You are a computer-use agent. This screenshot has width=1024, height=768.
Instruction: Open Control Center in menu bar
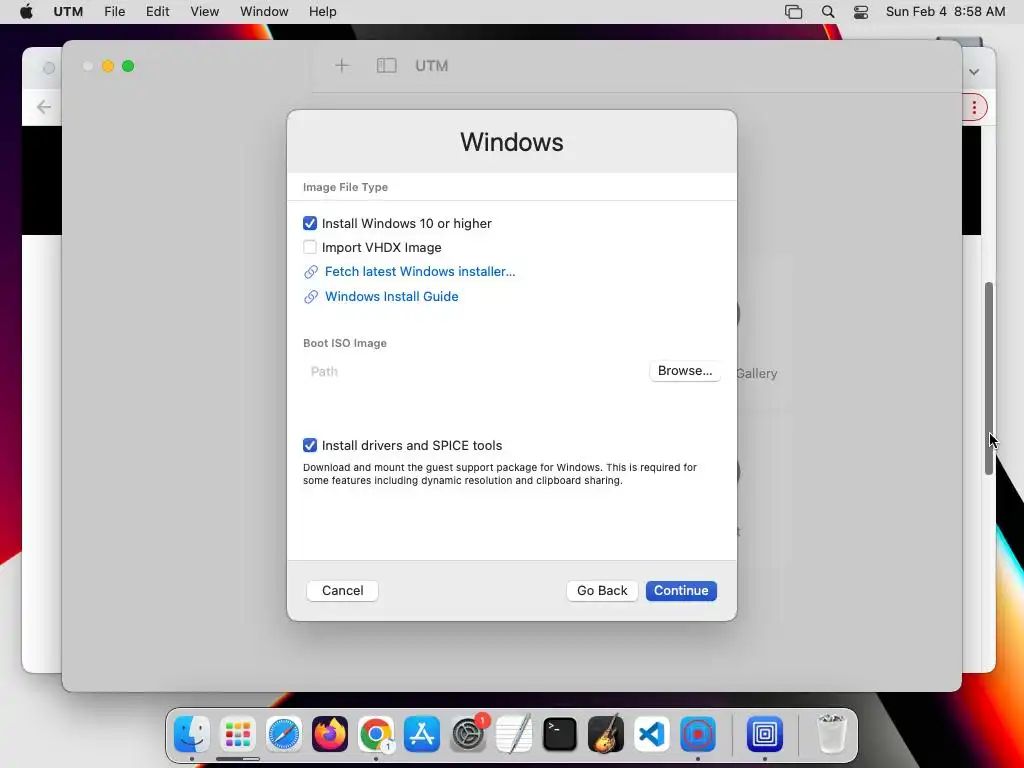(x=861, y=12)
